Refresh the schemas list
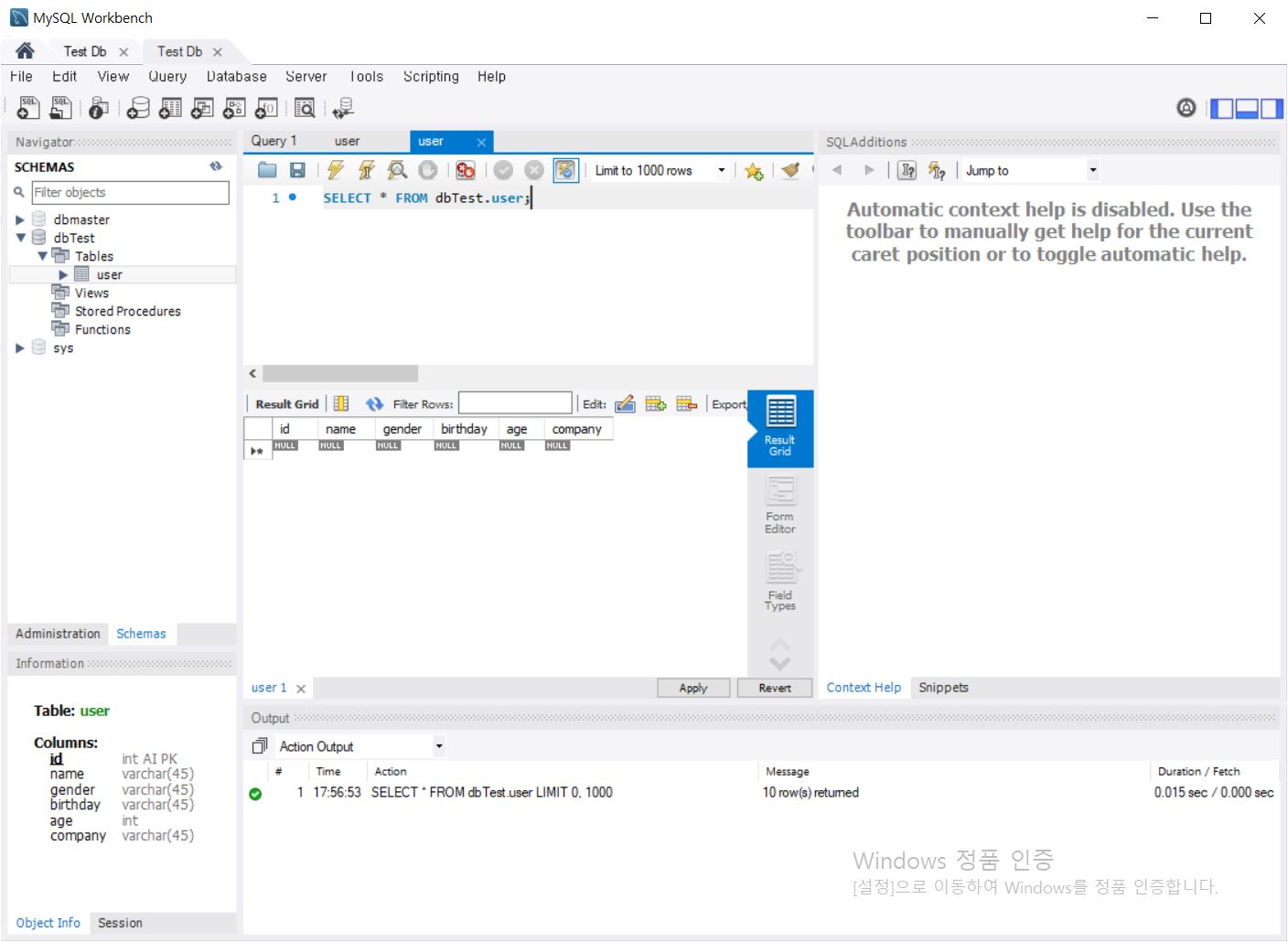This screenshot has height=942, width=1288. point(216,166)
